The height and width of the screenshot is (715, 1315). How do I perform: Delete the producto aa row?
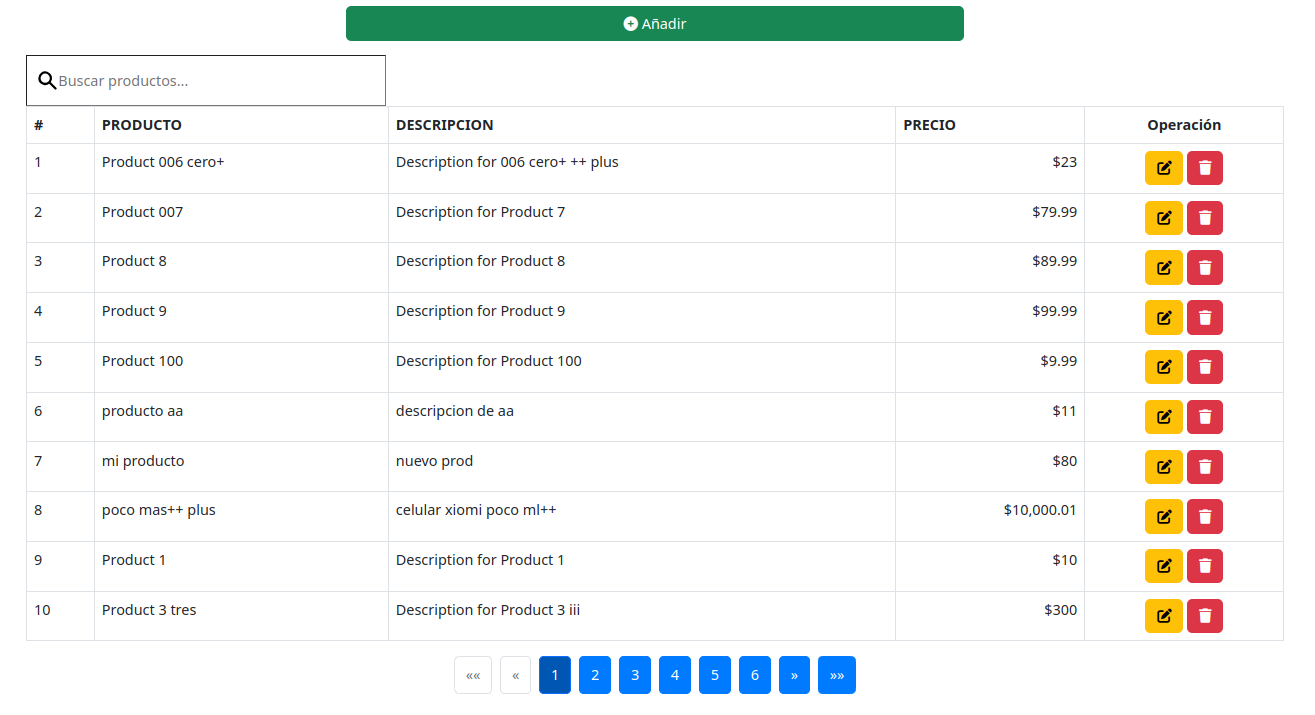[1205, 417]
